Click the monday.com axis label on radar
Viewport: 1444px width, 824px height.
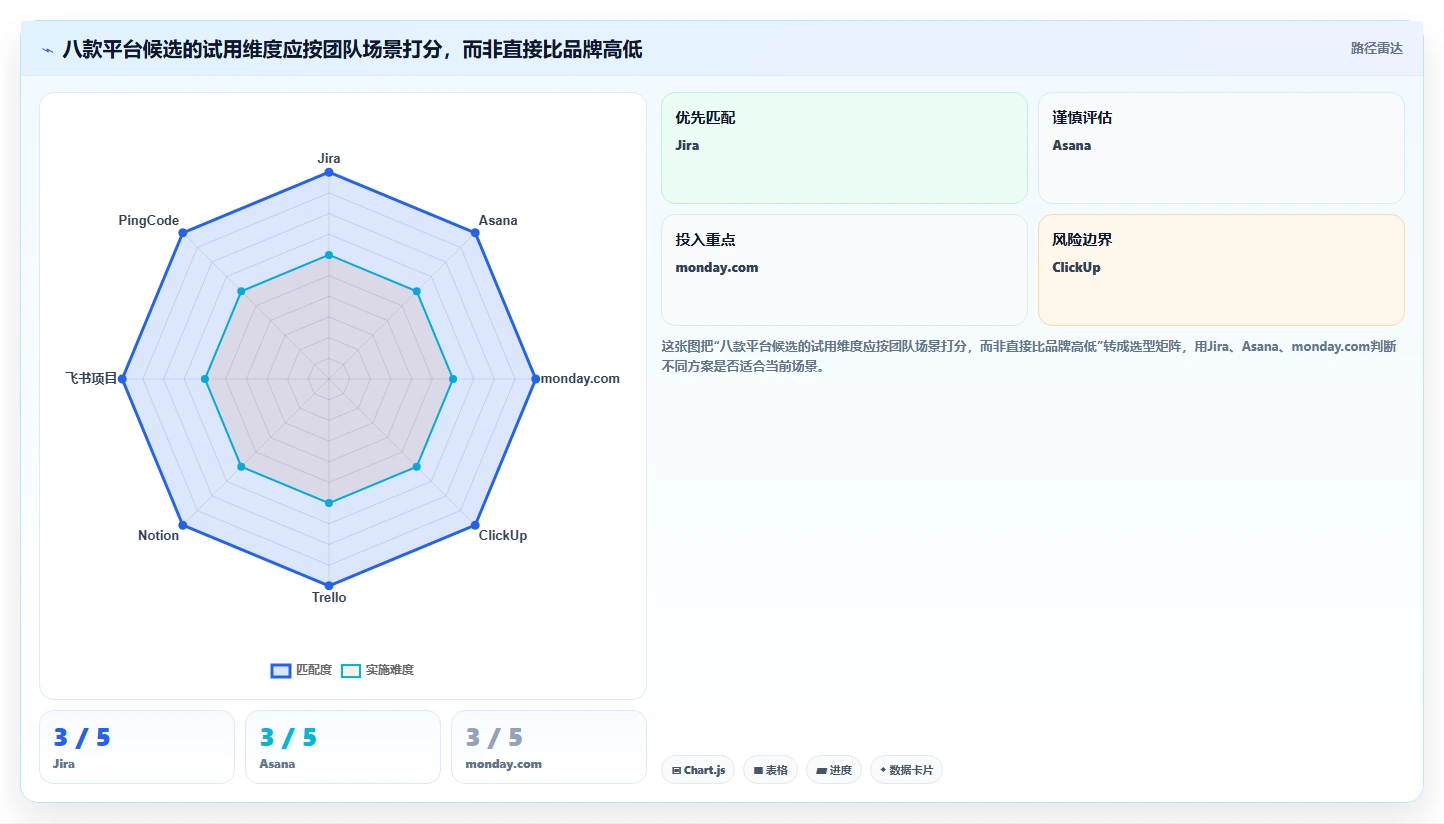(580, 378)
